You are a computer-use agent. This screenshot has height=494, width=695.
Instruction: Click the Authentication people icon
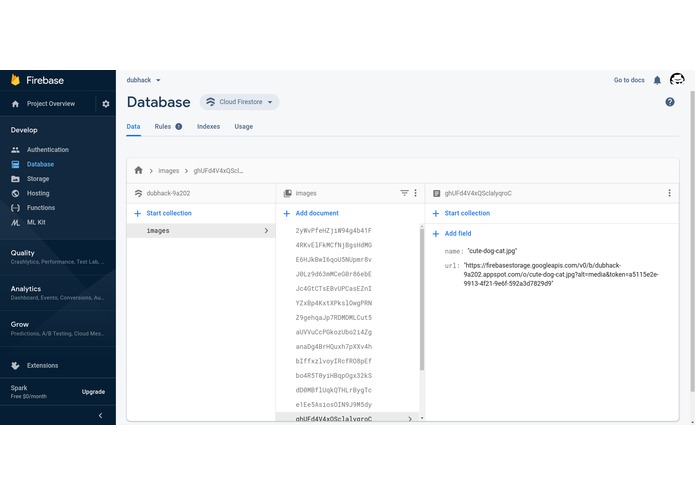16,150
